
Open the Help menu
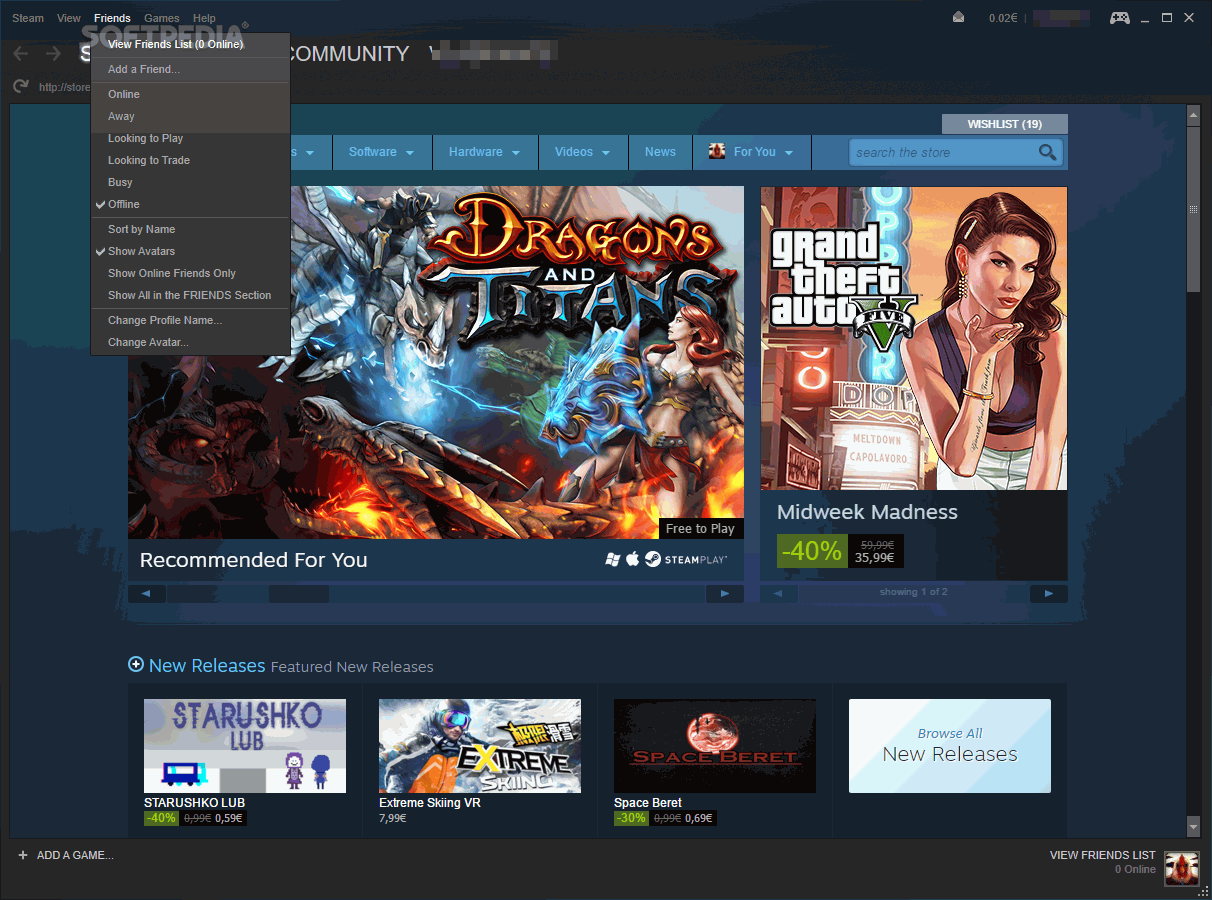204,18
